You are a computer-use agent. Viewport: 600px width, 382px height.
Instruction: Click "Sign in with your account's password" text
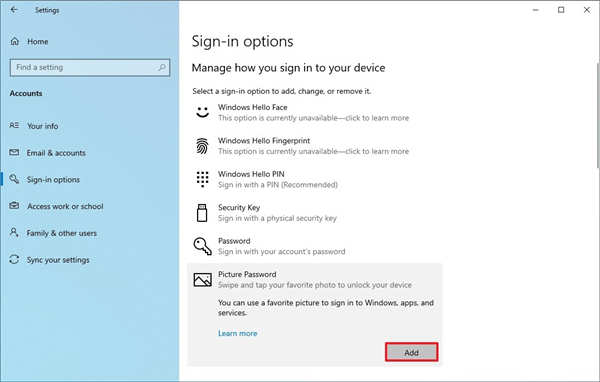pyautogui.click(x=282, y=251)
